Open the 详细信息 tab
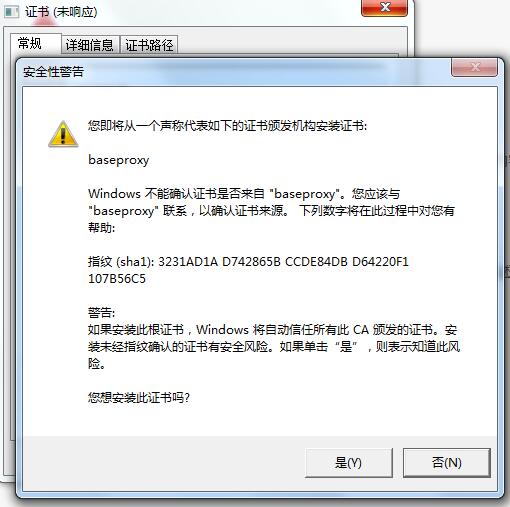The width and height of the screenshot is (510, 507). [x=90, y=45]
